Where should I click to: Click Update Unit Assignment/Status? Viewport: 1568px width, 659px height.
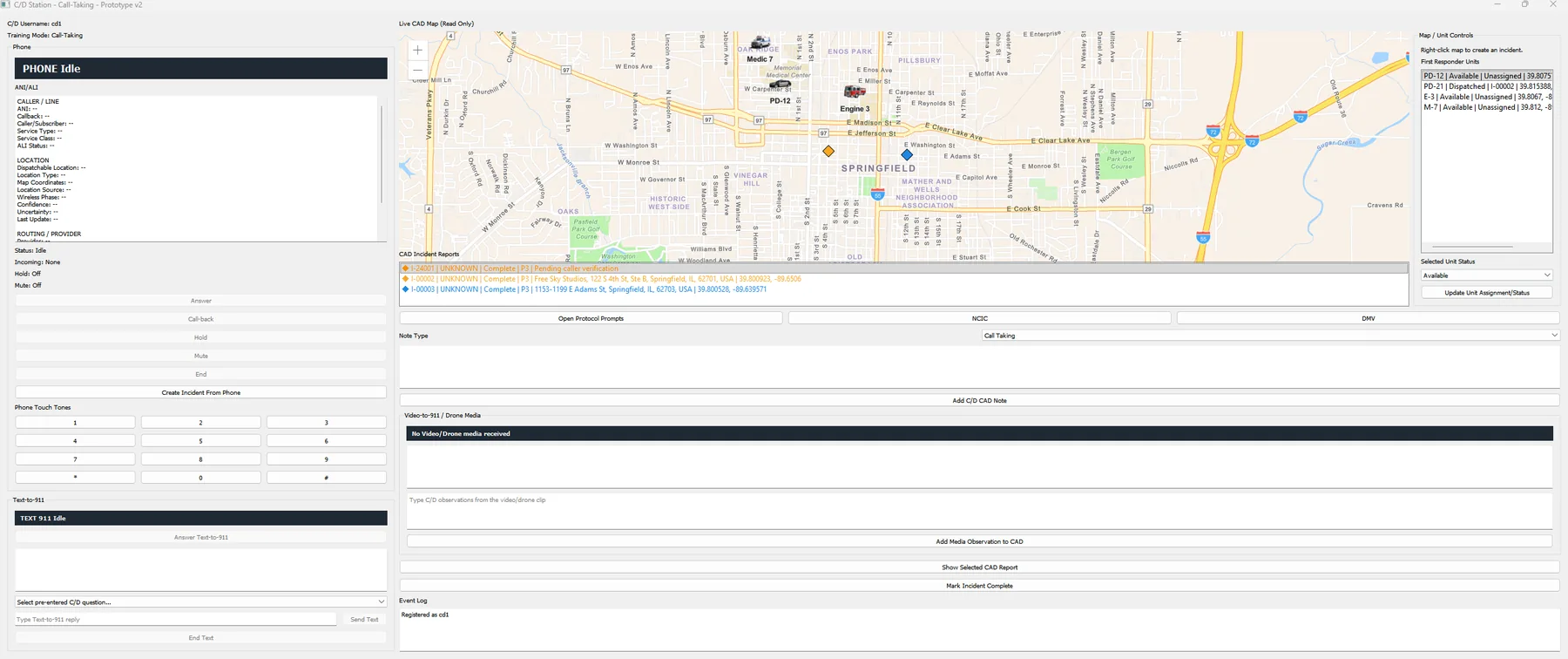click(1487, 293)
